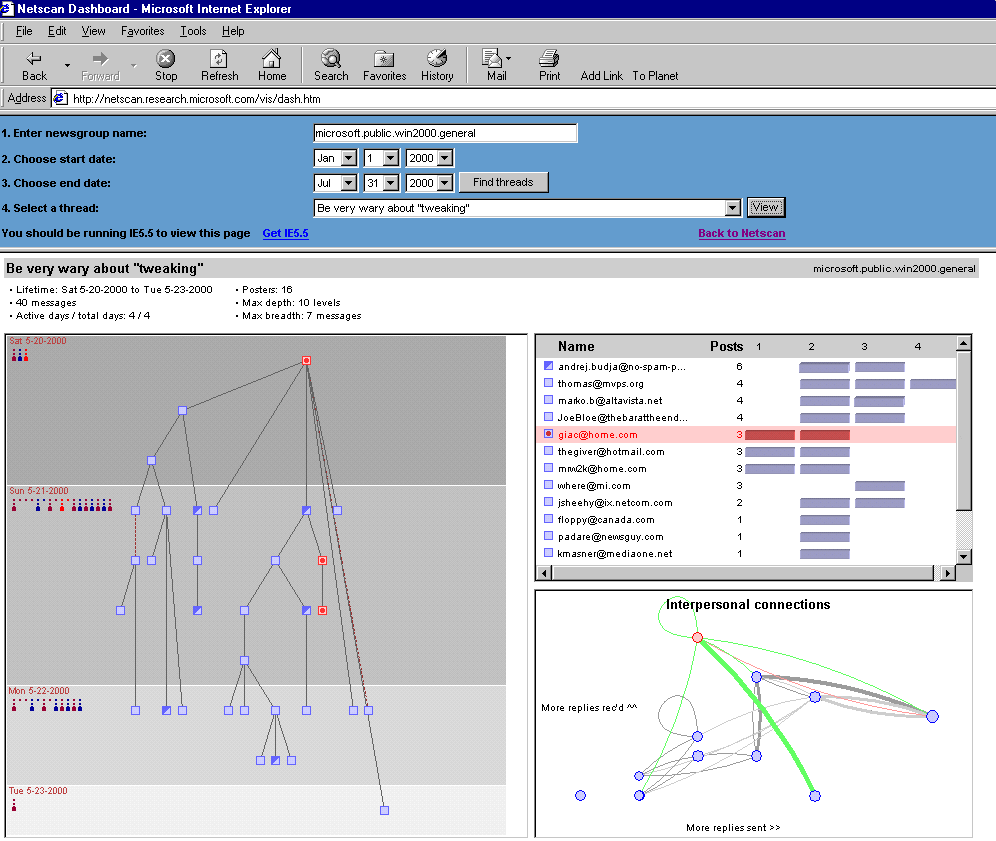Viewport: 996px width, 841px height.
Task: Toggle checkbox next to thomas@mvps.org
Action: [x=548, y=384]
